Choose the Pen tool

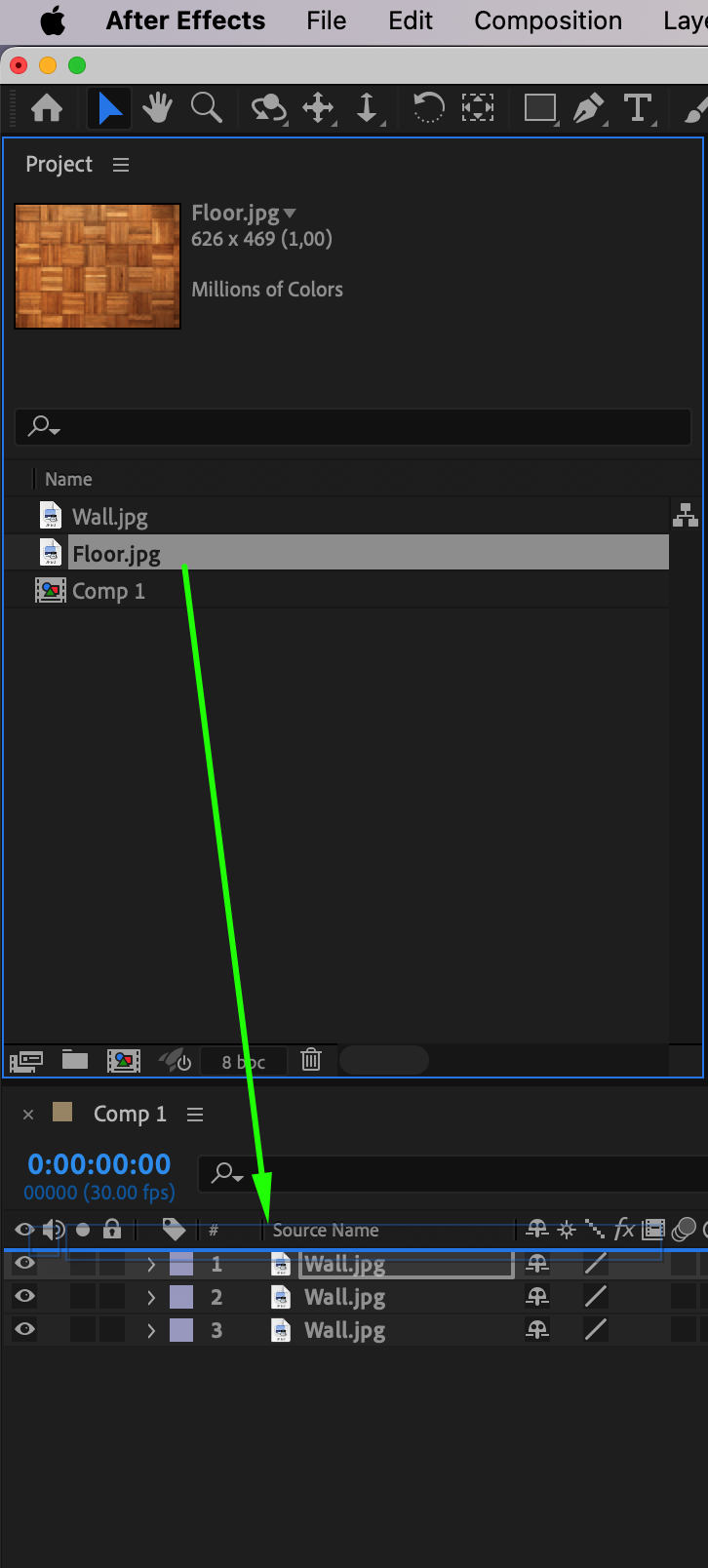click(588, 107)
